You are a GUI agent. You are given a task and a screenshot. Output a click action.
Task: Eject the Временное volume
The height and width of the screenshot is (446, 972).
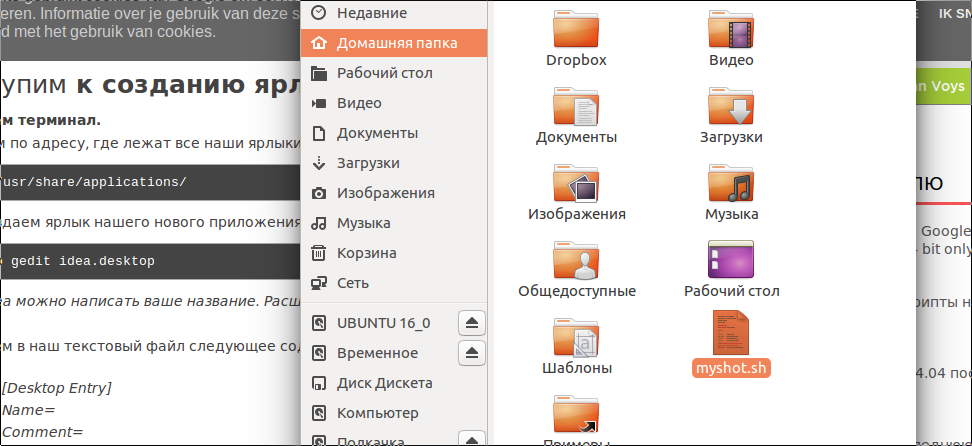(472, 353)
